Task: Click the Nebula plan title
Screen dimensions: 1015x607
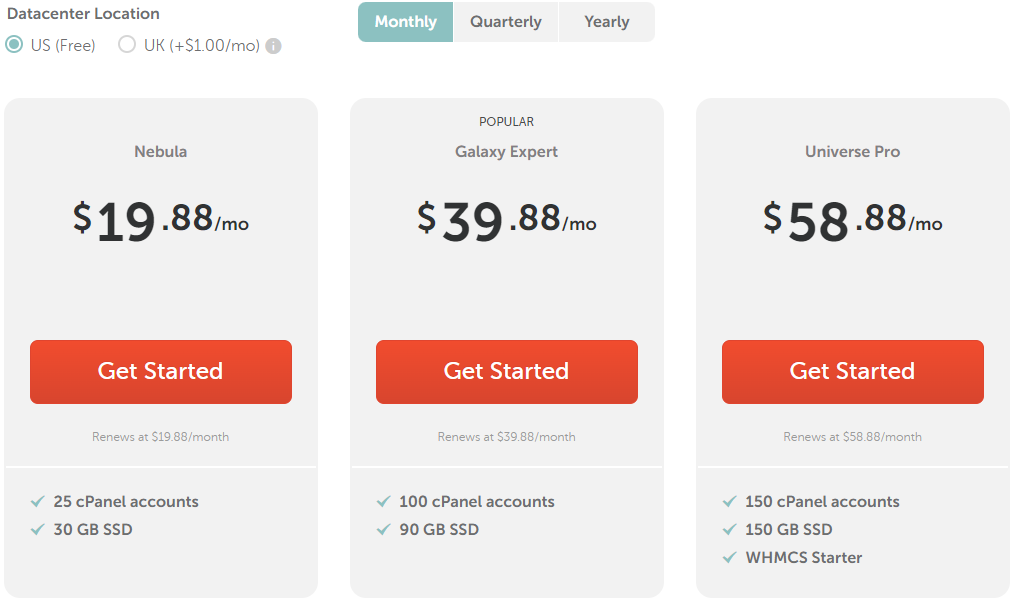Action: pos(161,152)
